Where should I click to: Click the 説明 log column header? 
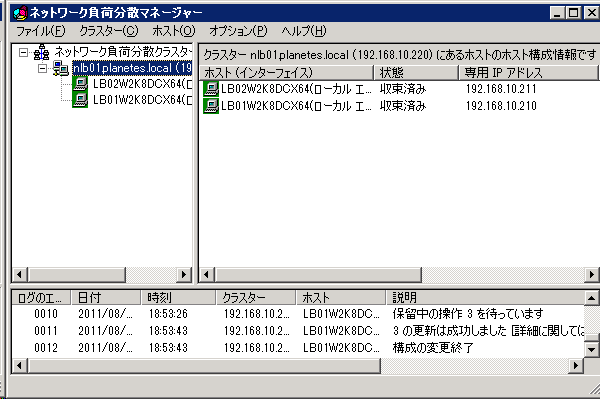[485, 297]
